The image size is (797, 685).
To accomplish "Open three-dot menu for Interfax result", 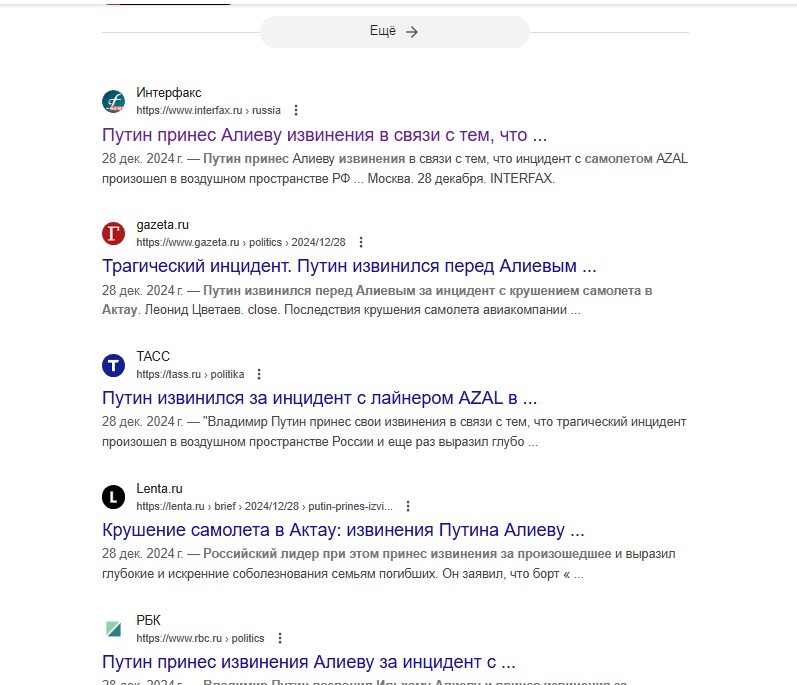I will pyautogui.click(x=296, y=110).
